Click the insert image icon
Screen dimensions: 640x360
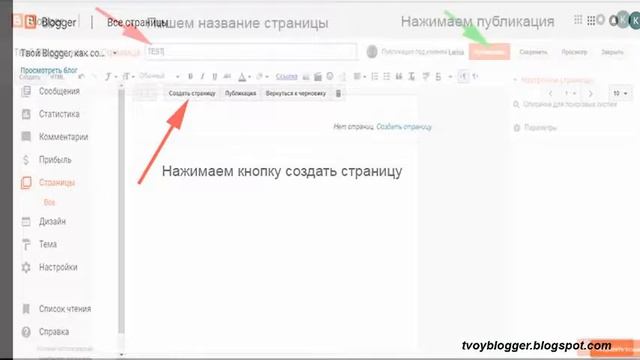tap(306, 76)
